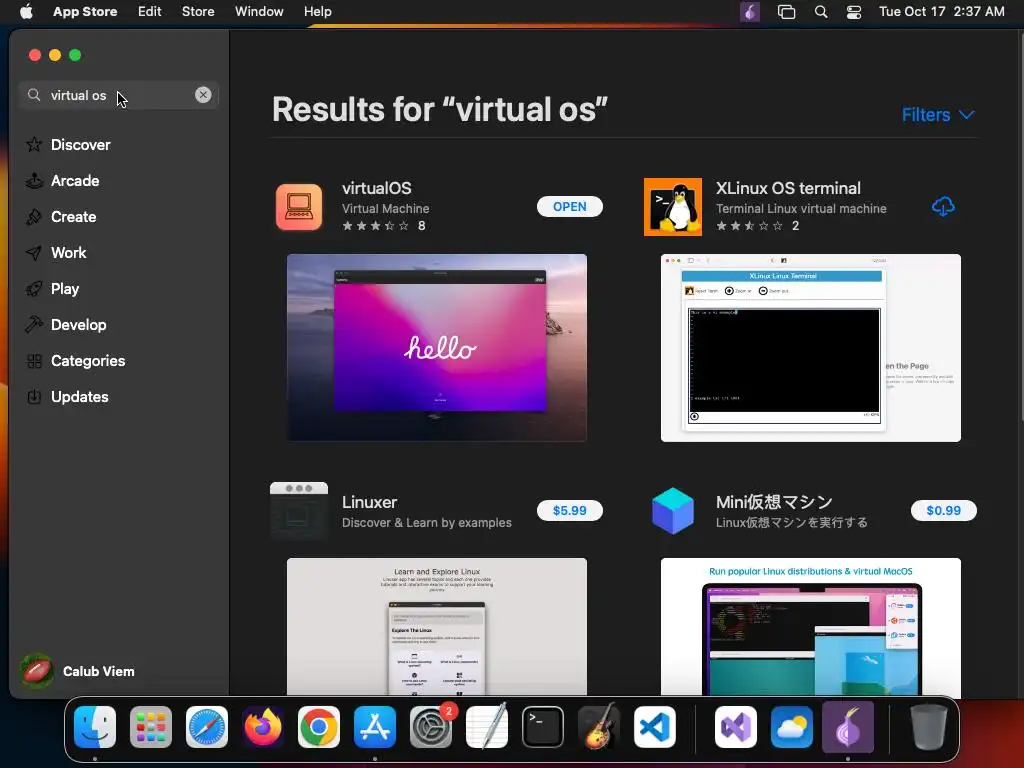
Task: Open TextEdit from the Dock
Action: (x=487, y=727)
